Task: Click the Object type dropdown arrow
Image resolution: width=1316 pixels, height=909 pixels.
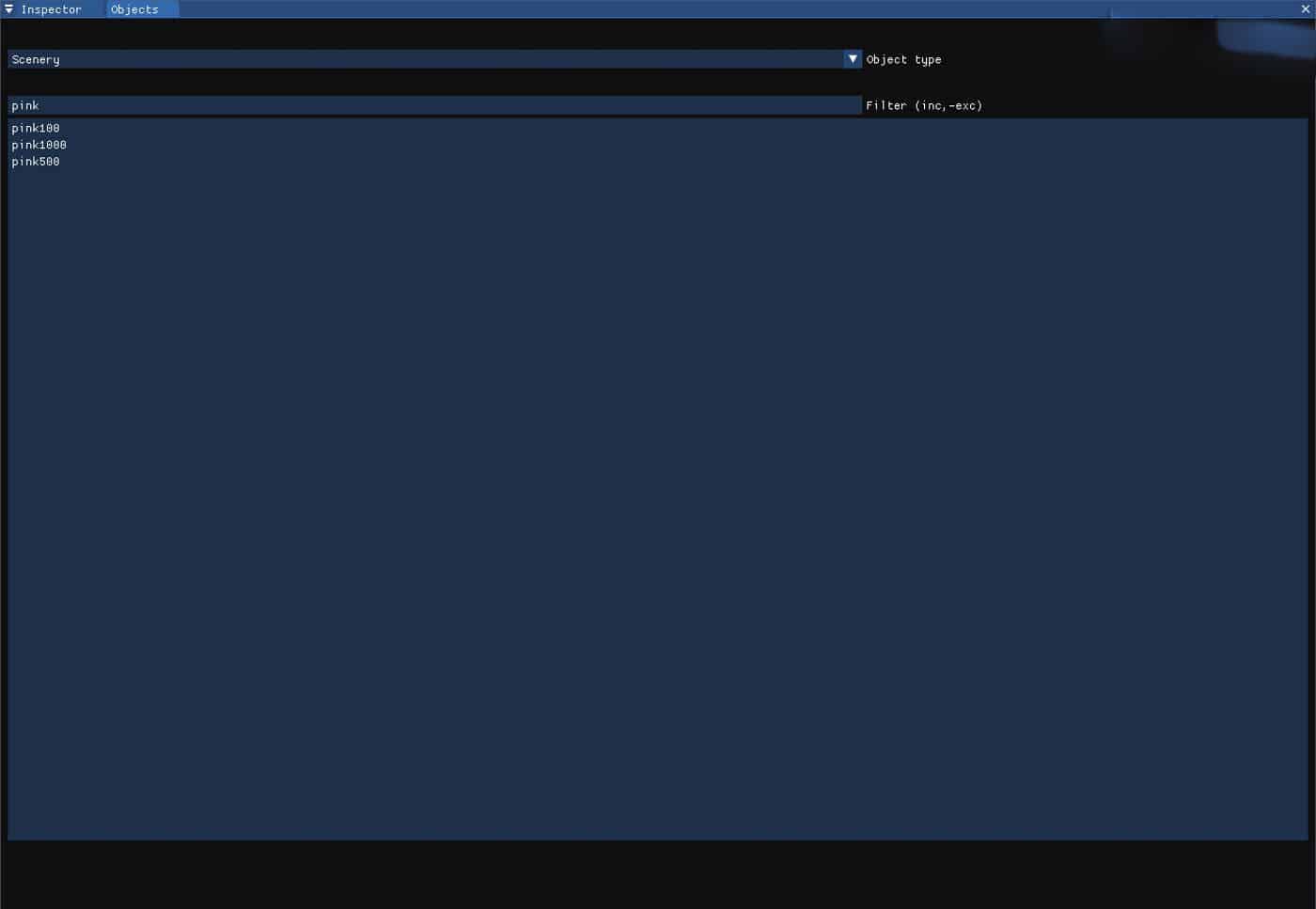Action: (853, 59)
